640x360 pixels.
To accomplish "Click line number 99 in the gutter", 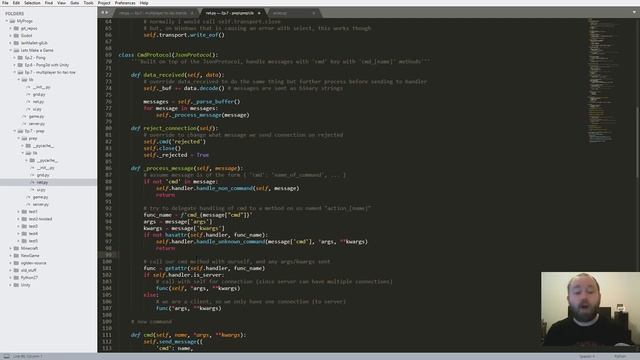I will point(108,255).
